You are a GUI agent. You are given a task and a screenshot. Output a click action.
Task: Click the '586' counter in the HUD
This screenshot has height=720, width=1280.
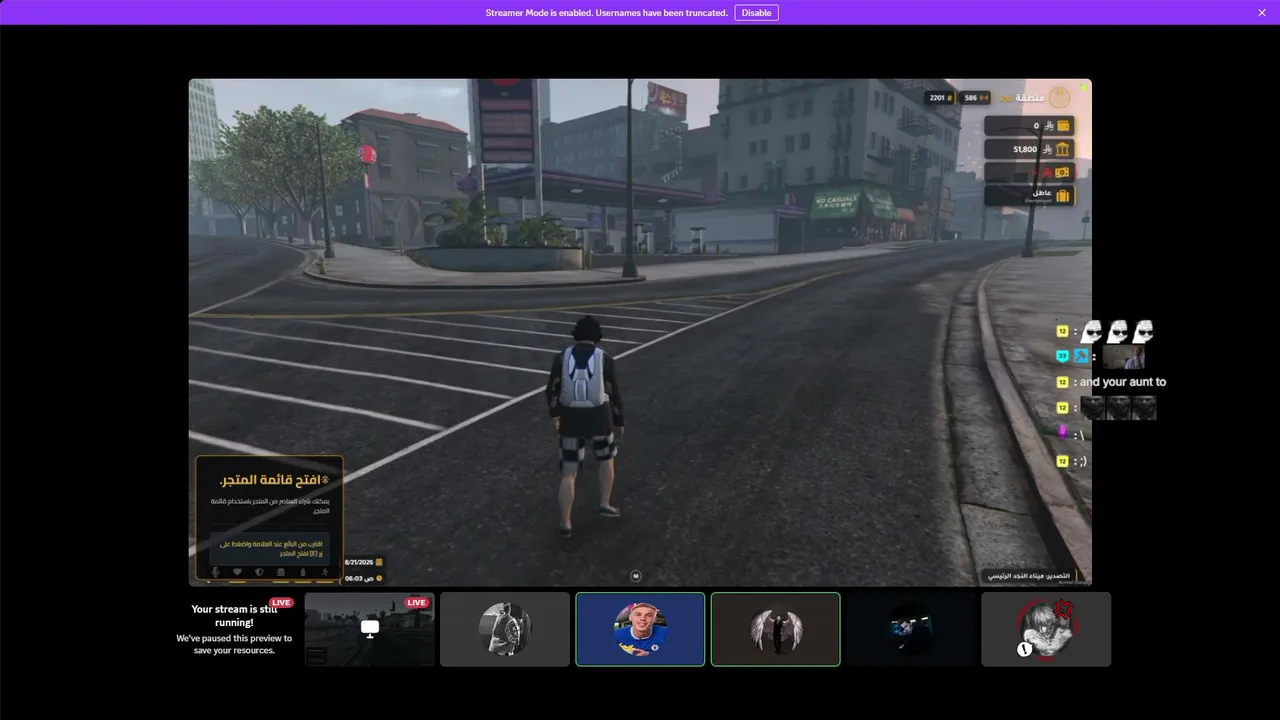click(x=975, y=97)
